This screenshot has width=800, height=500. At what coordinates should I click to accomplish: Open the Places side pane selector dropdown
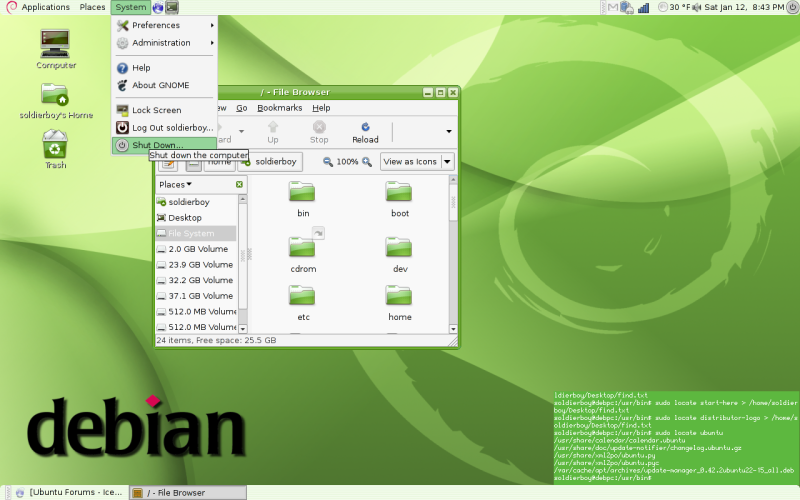pyautogui.click(x=175, y=184)
